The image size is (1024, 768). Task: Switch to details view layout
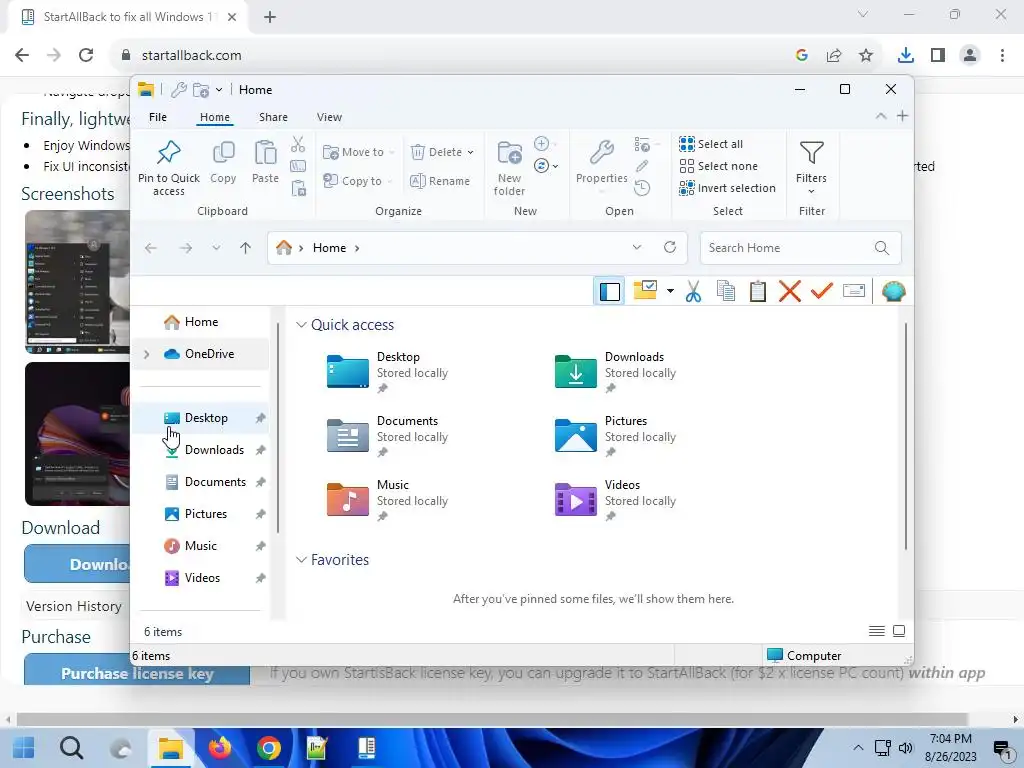coord(876,631)
